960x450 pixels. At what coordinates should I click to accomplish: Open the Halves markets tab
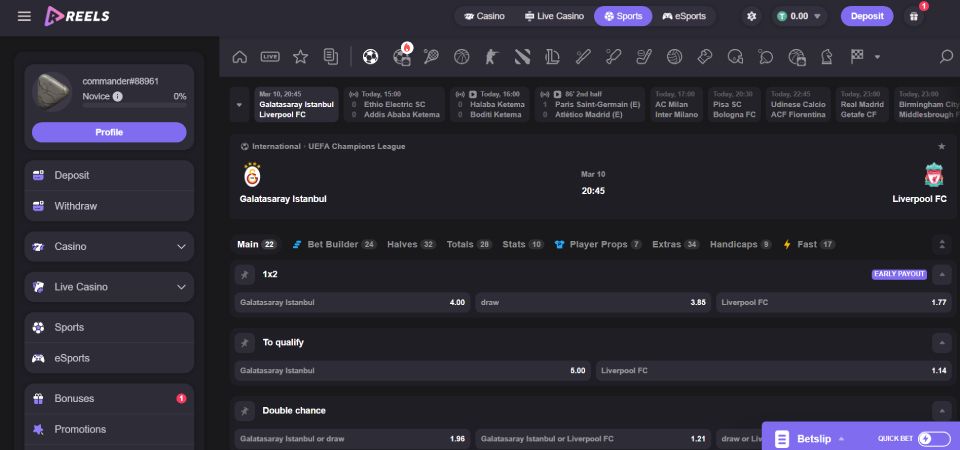coord(411,244)
